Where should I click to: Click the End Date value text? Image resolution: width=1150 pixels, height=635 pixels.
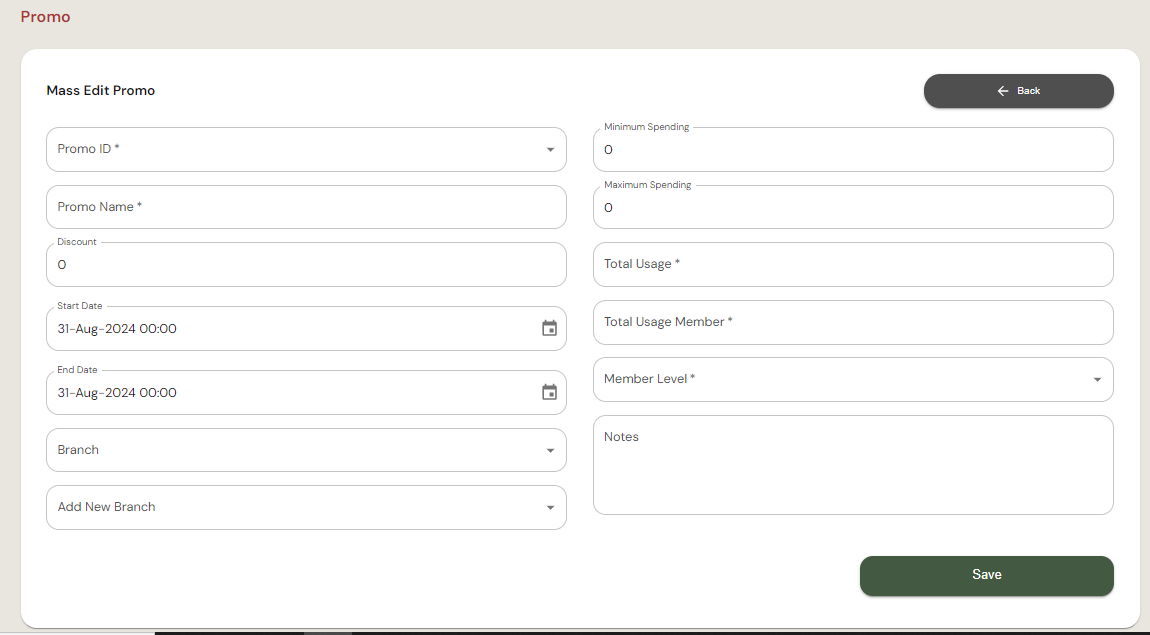117,393
